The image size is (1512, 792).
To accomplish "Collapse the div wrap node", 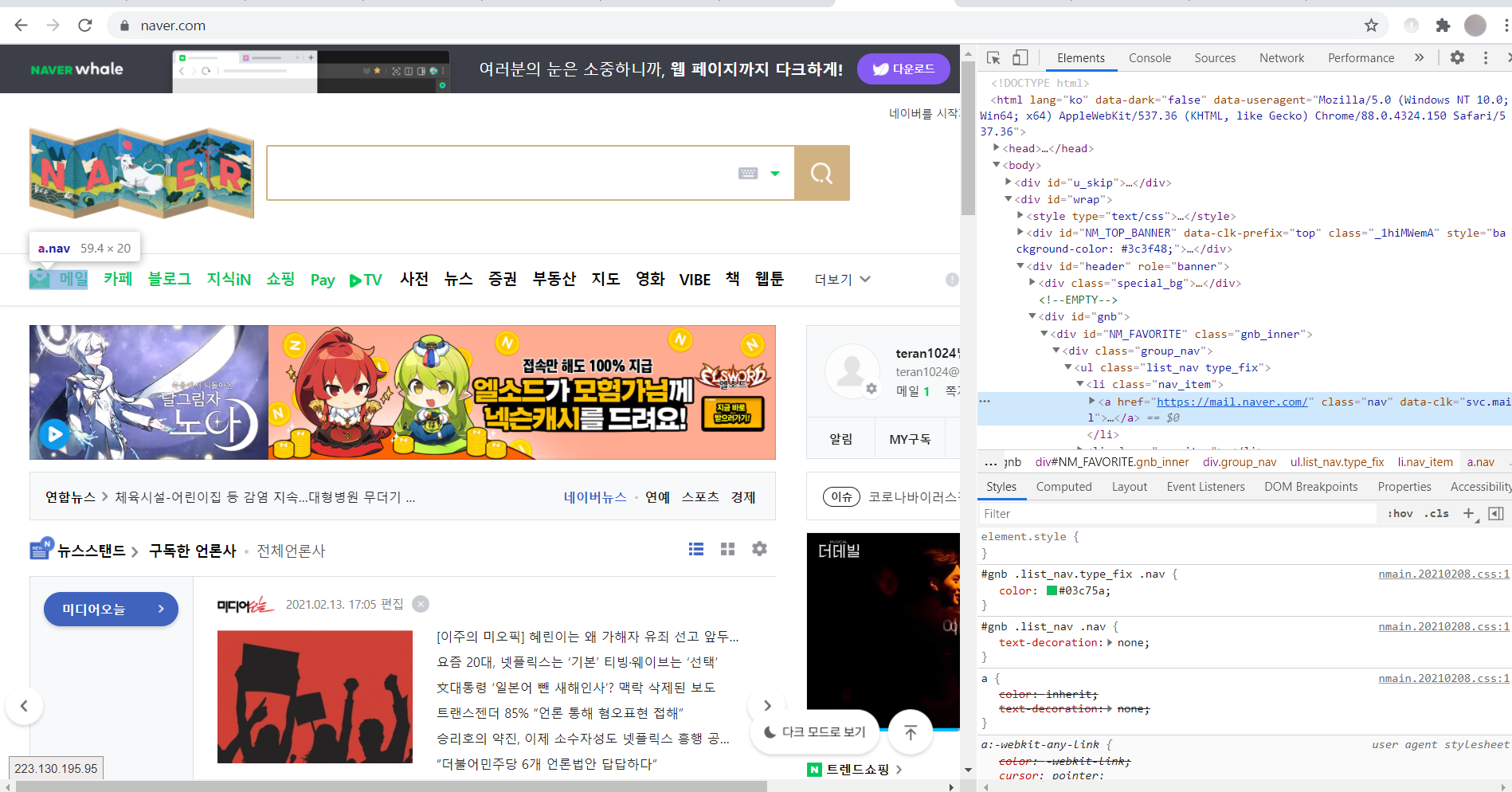I will (1009, 199).
